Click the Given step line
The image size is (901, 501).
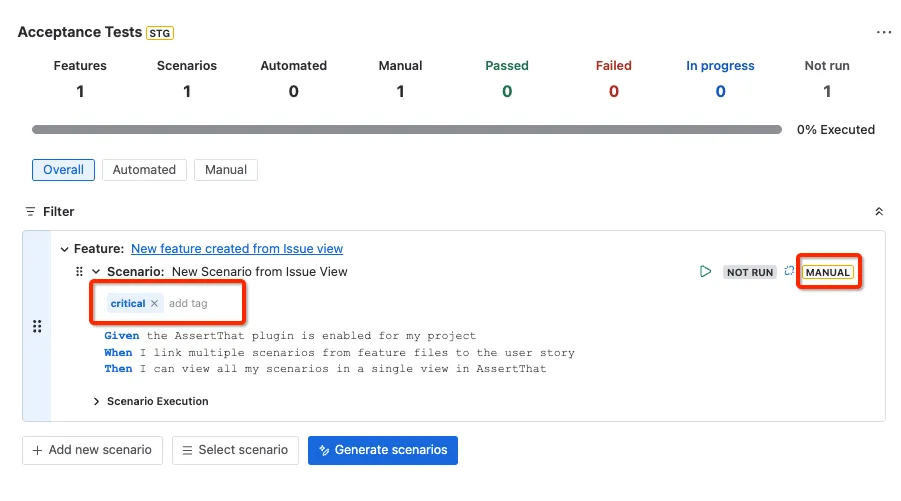(290, 336)
